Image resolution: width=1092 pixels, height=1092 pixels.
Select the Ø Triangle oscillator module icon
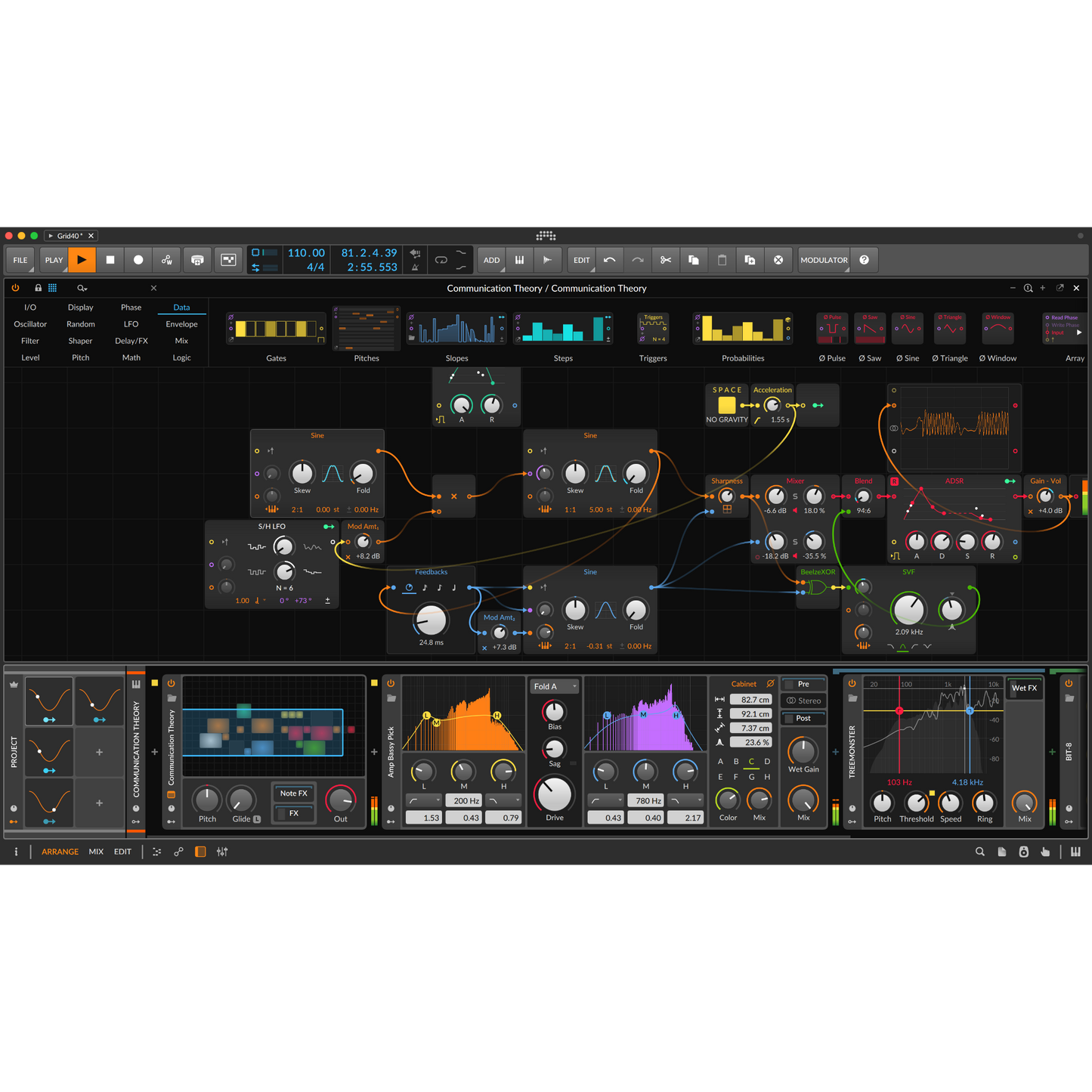tap(950, 328)
